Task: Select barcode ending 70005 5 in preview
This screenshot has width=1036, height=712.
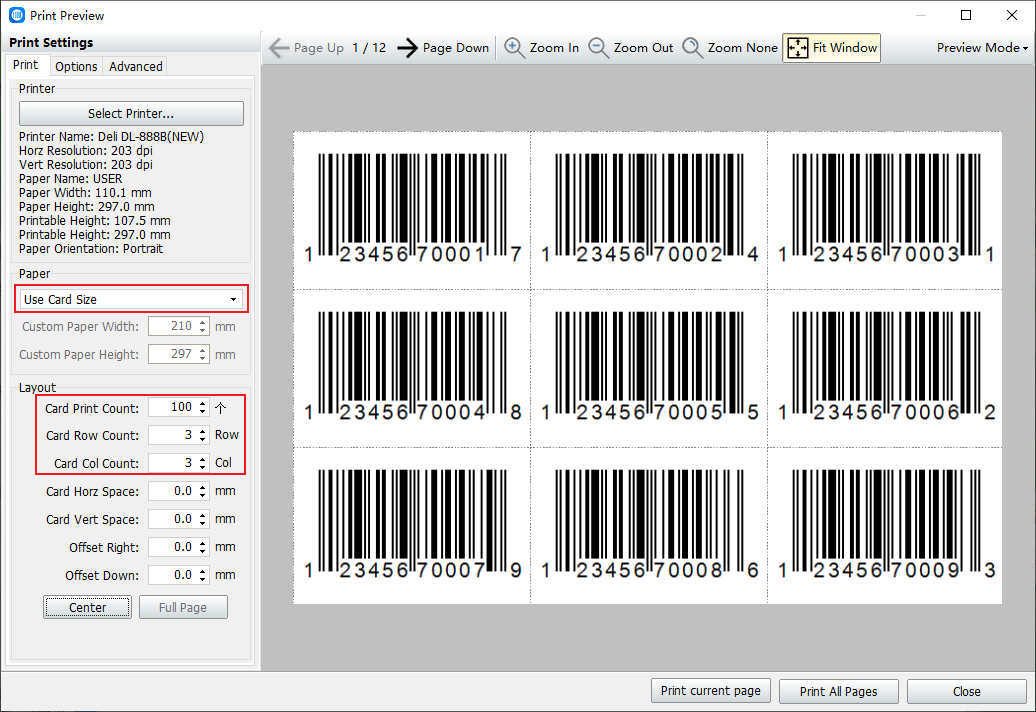Action: pos(649,367)
